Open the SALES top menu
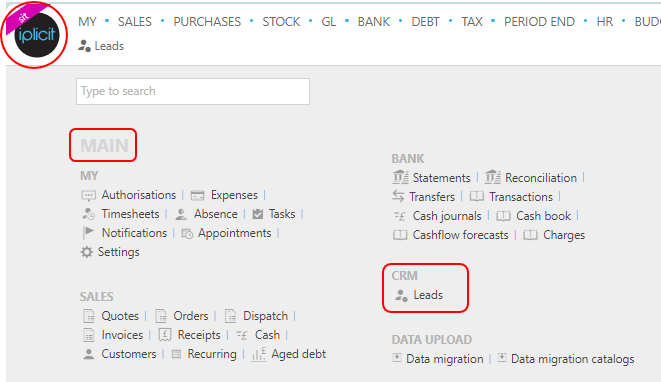 coord(134,22)
